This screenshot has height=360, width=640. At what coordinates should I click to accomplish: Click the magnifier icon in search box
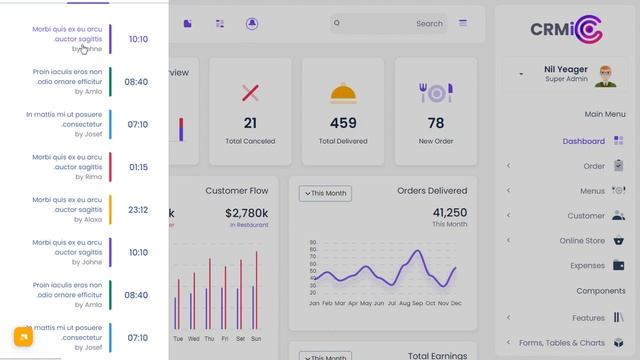(x=337, y=23)
